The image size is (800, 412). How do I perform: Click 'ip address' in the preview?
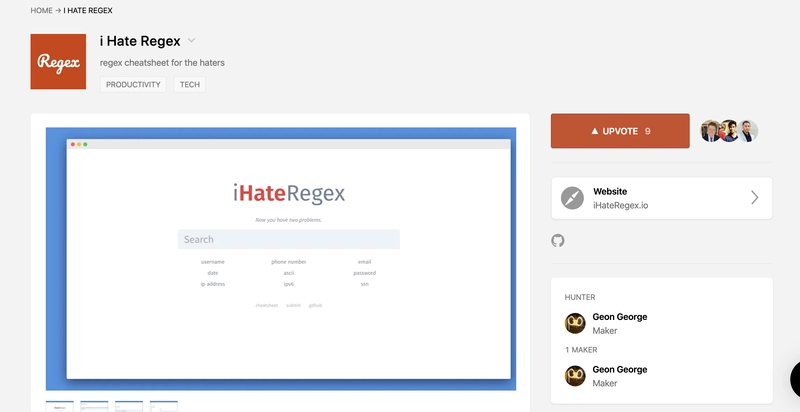(x=213, y=284)
